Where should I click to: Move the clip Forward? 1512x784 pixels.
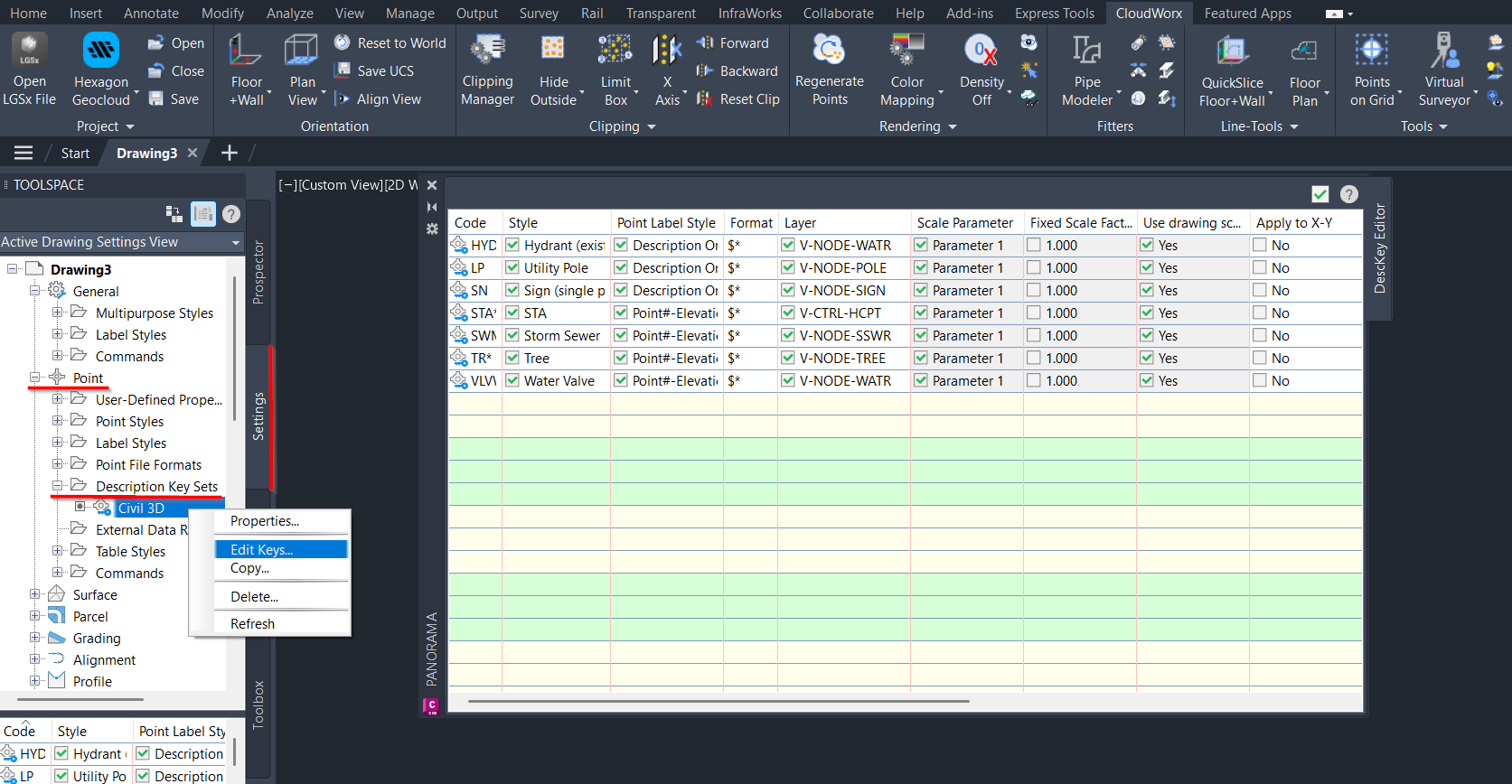click(732, 42)
